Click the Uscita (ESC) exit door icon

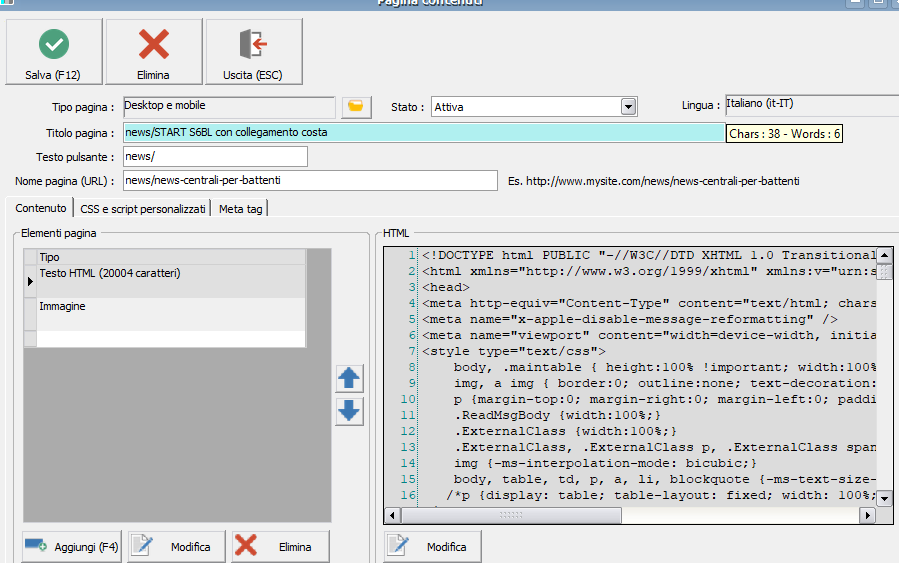point(253,45)
